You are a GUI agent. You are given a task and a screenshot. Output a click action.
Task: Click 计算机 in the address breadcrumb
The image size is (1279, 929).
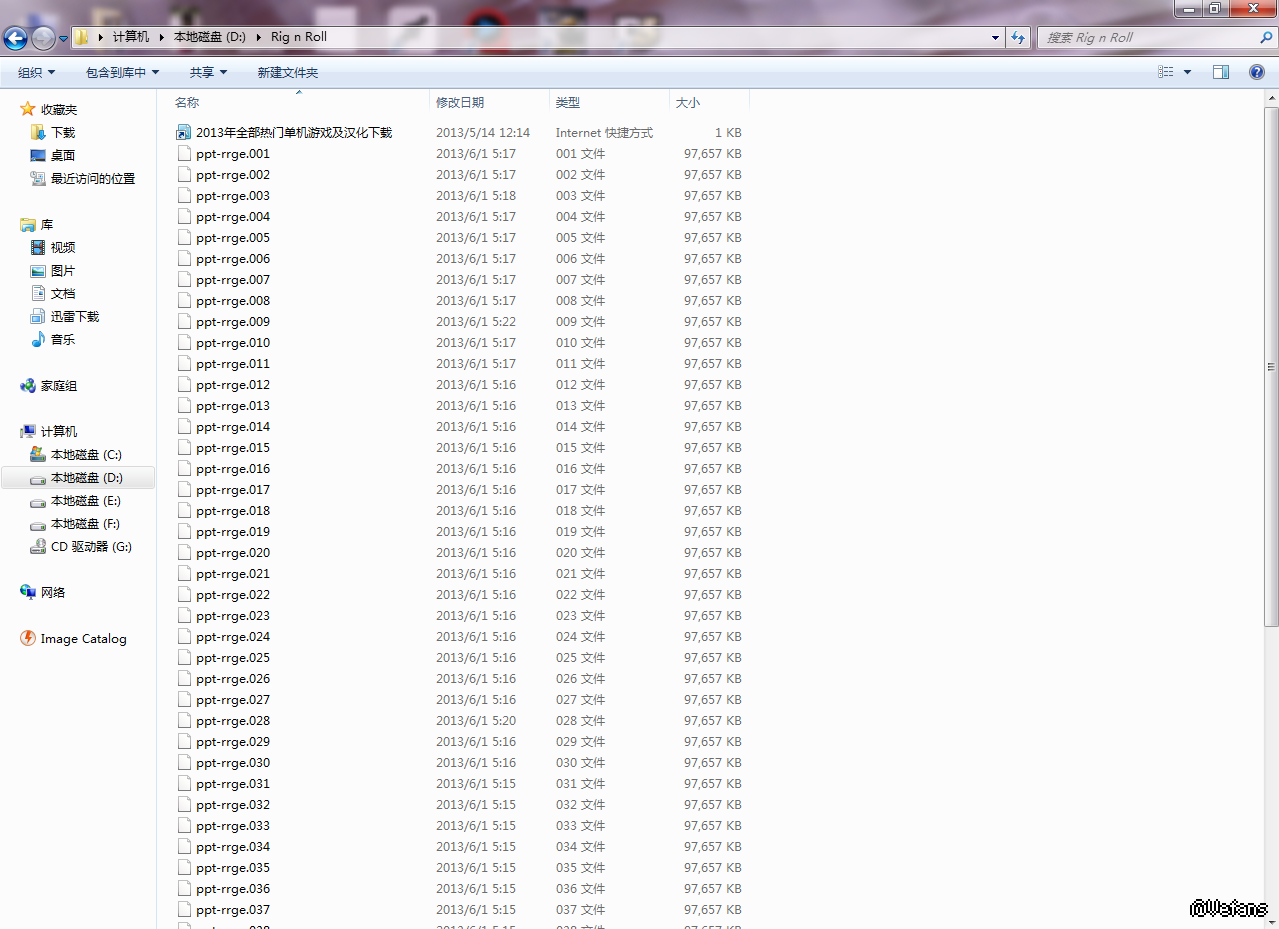pyautogui.click(x=130, y=37)
